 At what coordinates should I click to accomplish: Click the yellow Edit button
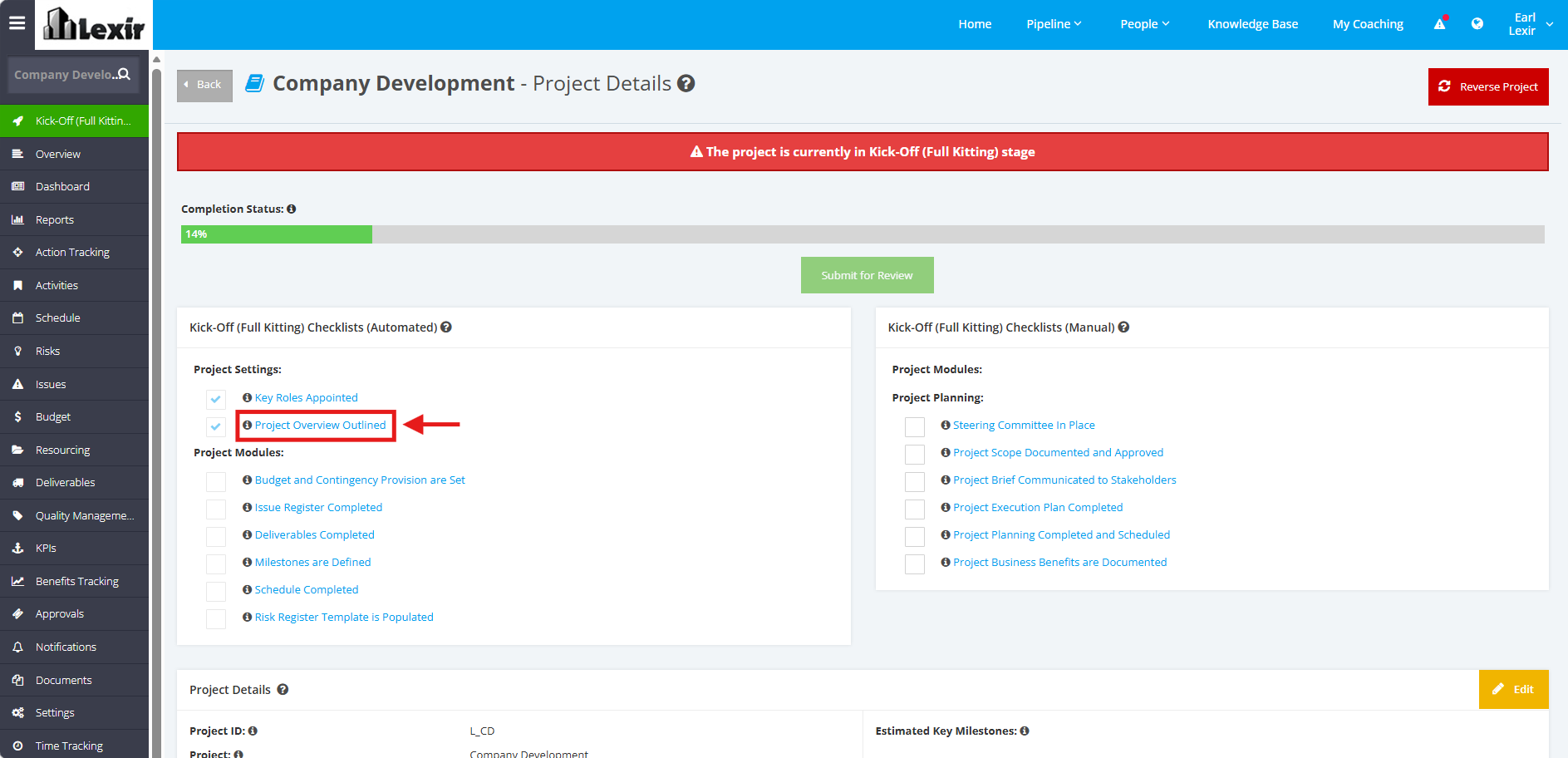(1513, 689)
